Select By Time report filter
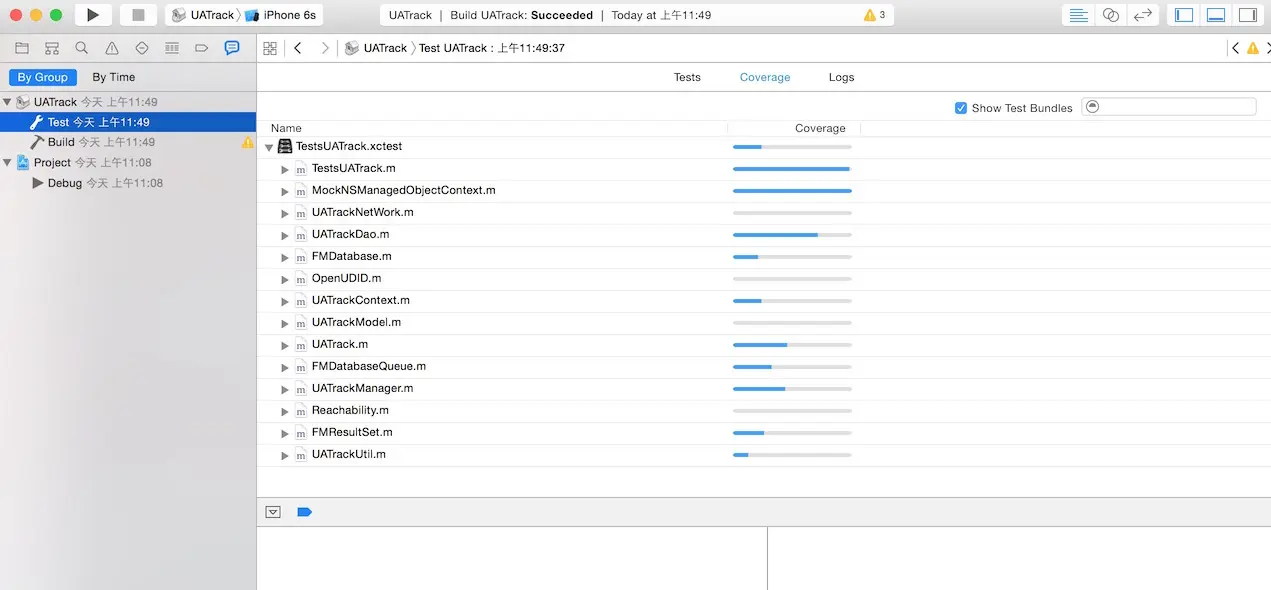This screenshot has width=1271, height=590. (114, 77)
